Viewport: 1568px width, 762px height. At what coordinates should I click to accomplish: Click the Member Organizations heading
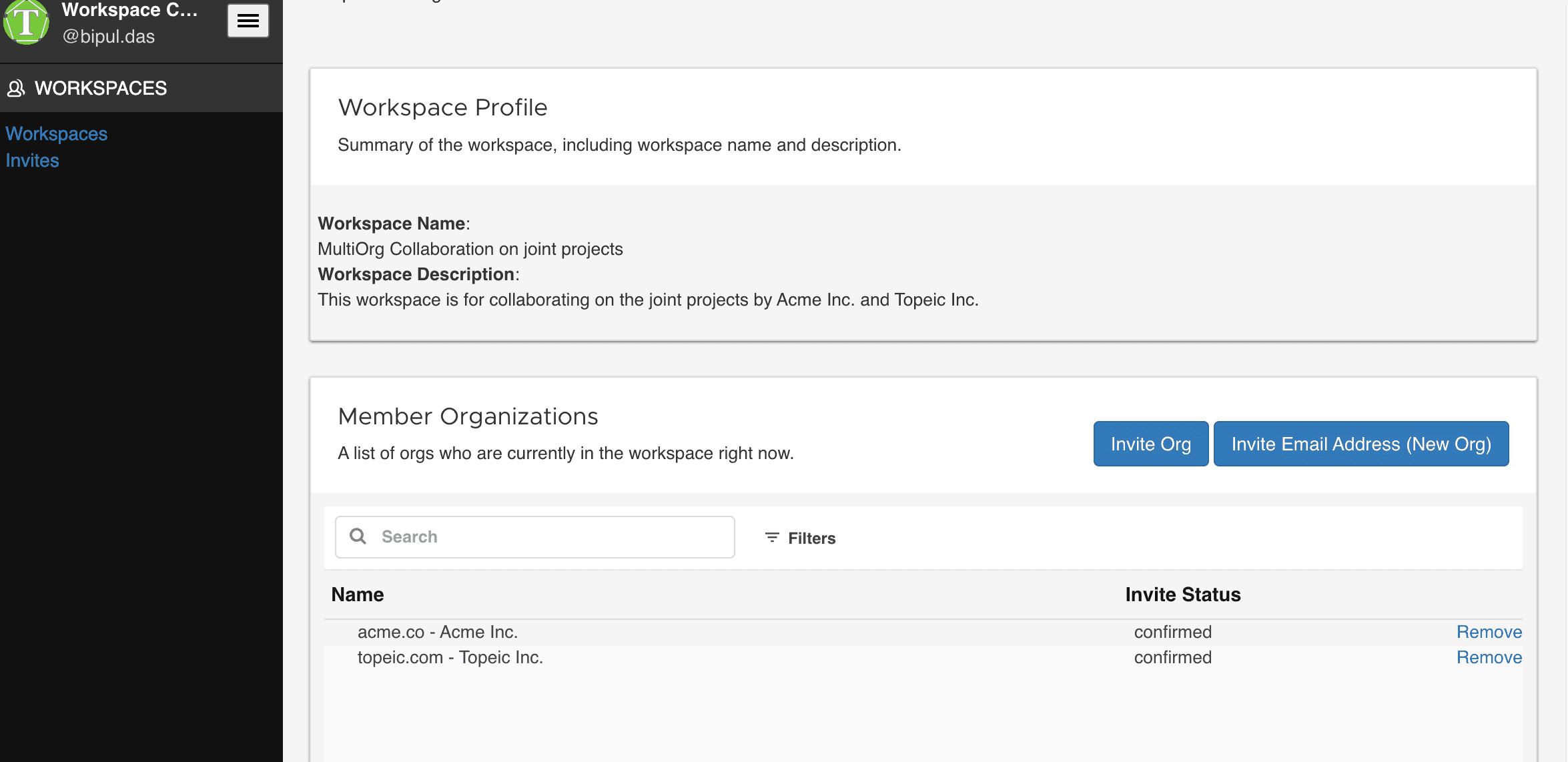[468, 416]
